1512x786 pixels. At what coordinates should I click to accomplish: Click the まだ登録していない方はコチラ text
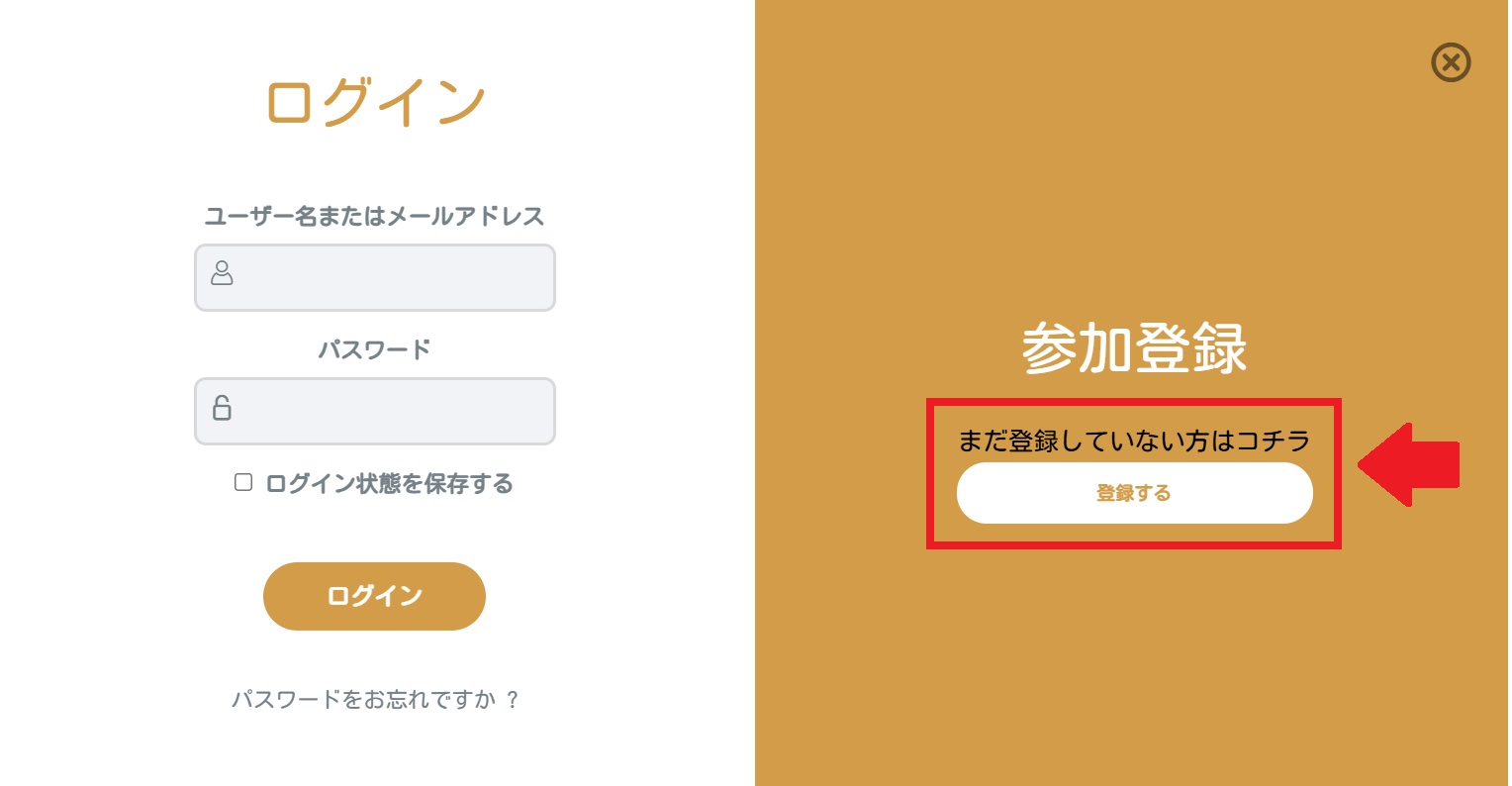(1134, 441)
